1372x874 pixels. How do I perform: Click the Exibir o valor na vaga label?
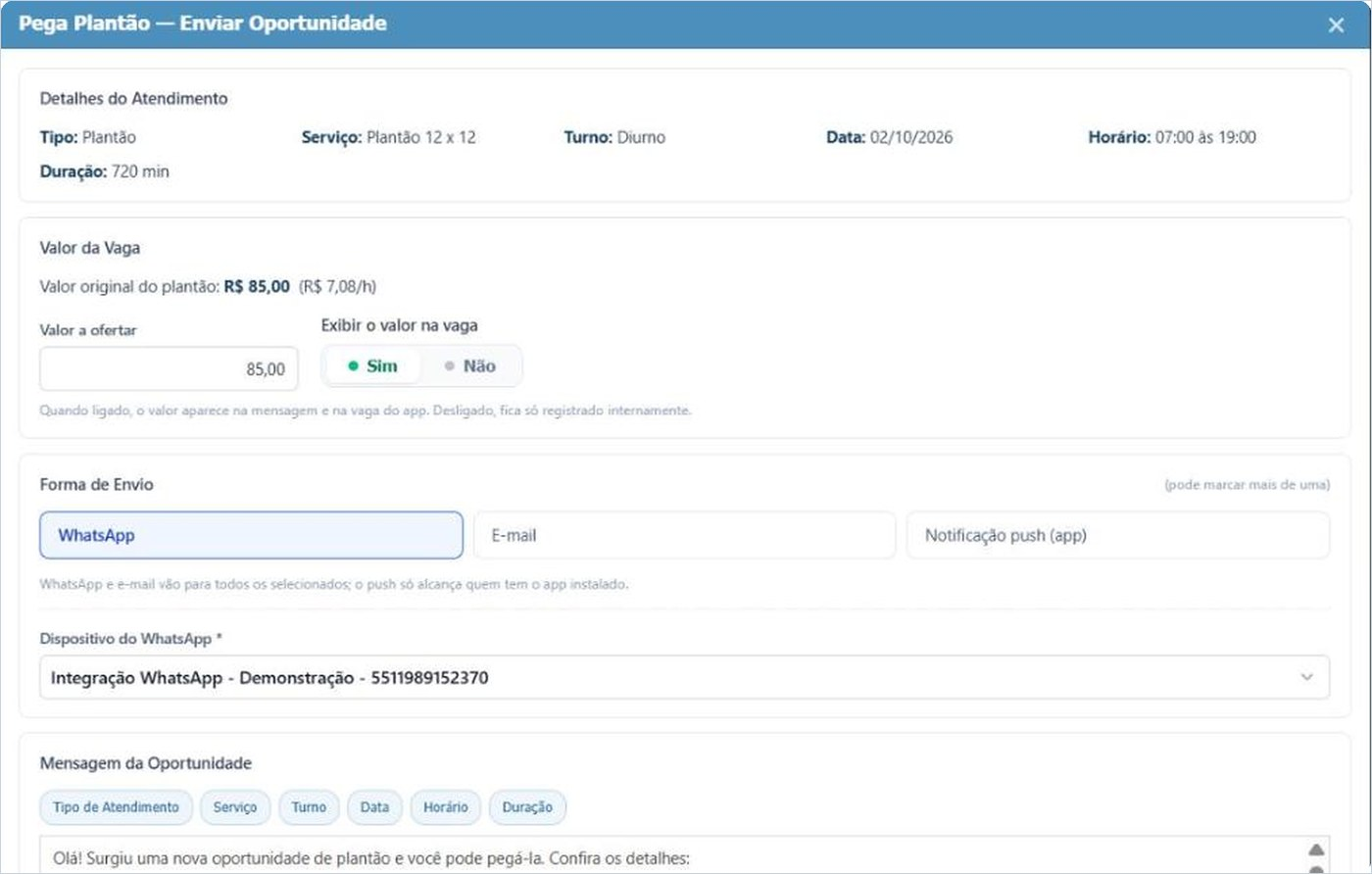click(400, 325)
